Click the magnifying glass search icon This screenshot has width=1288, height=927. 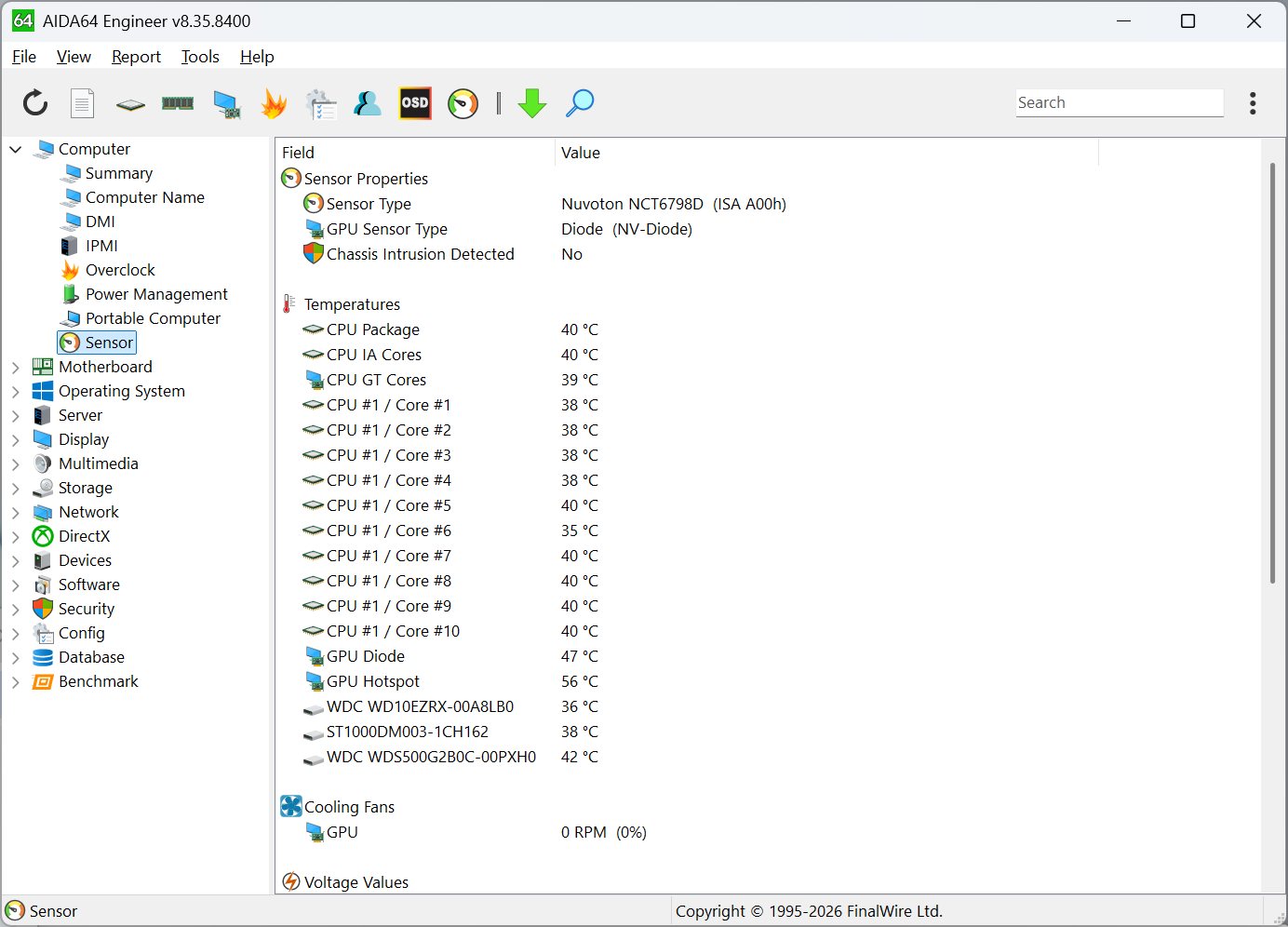click(x=580, y=103)
